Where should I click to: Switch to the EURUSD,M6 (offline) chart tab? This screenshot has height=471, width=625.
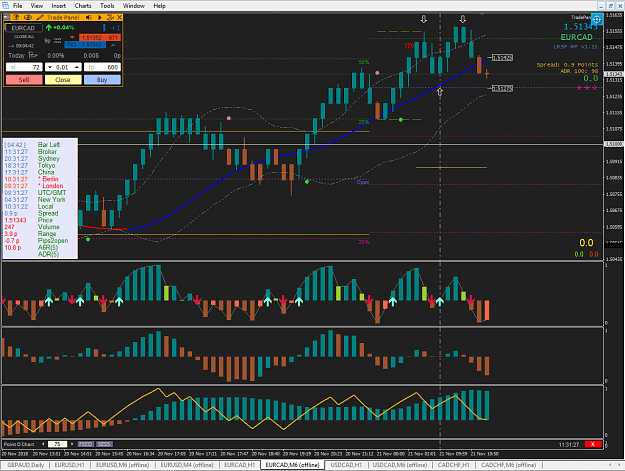122,465
